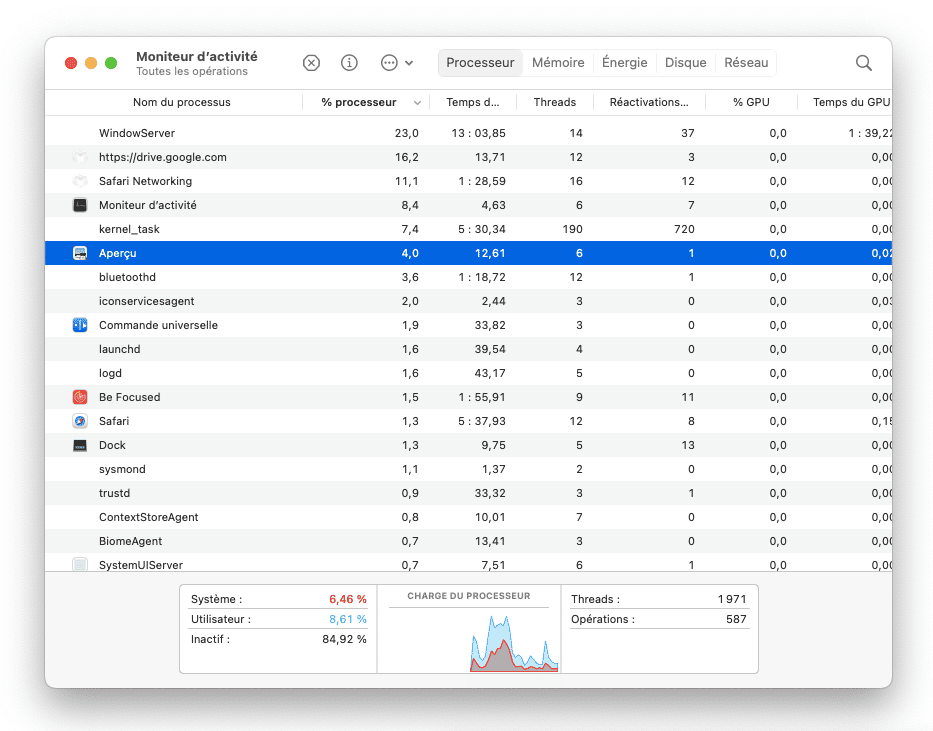Select the Be Focused app icon
Screen dimensions: 933x731
(80, 397)
